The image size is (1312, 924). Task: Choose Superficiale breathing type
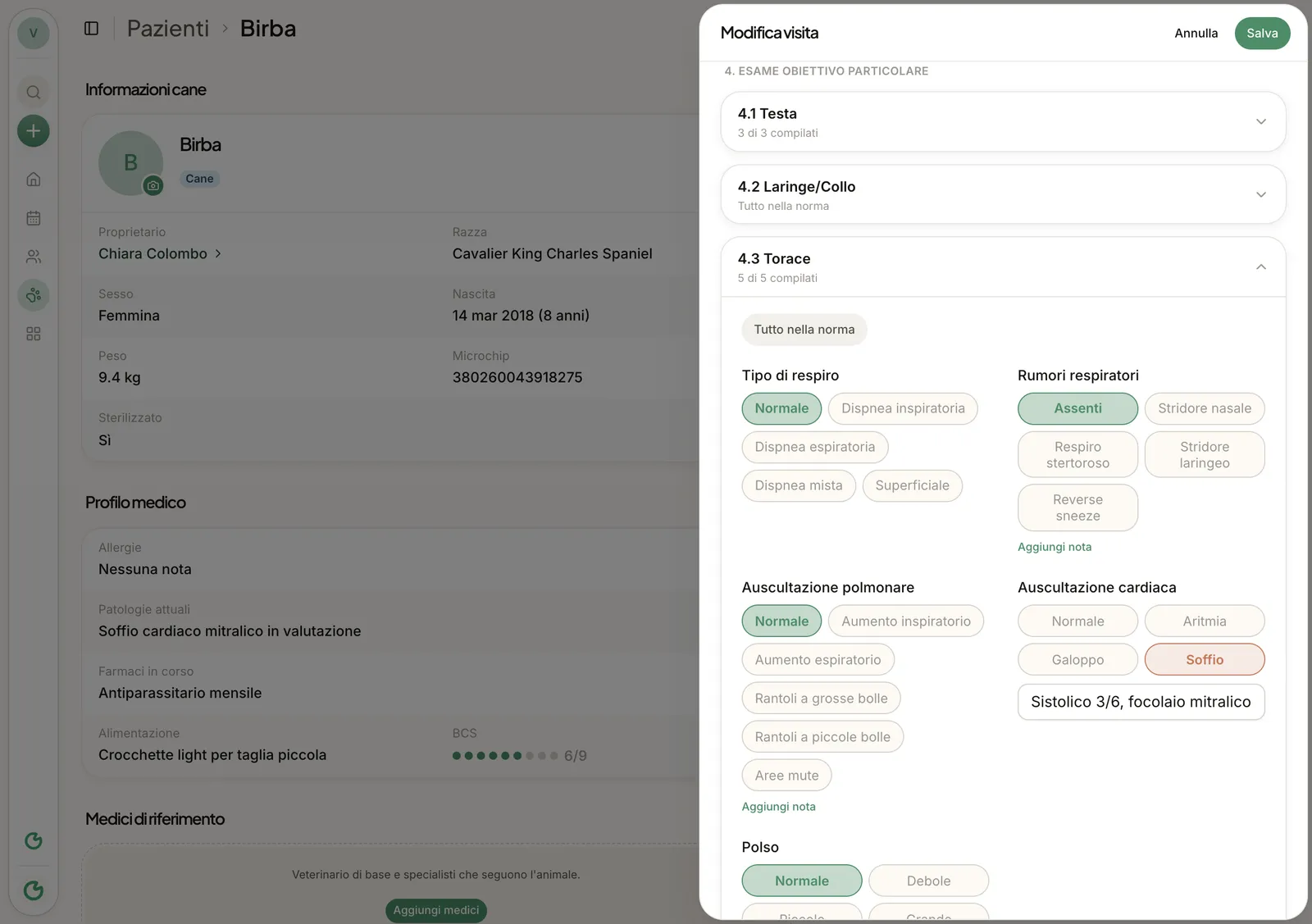tap(912, 485)
